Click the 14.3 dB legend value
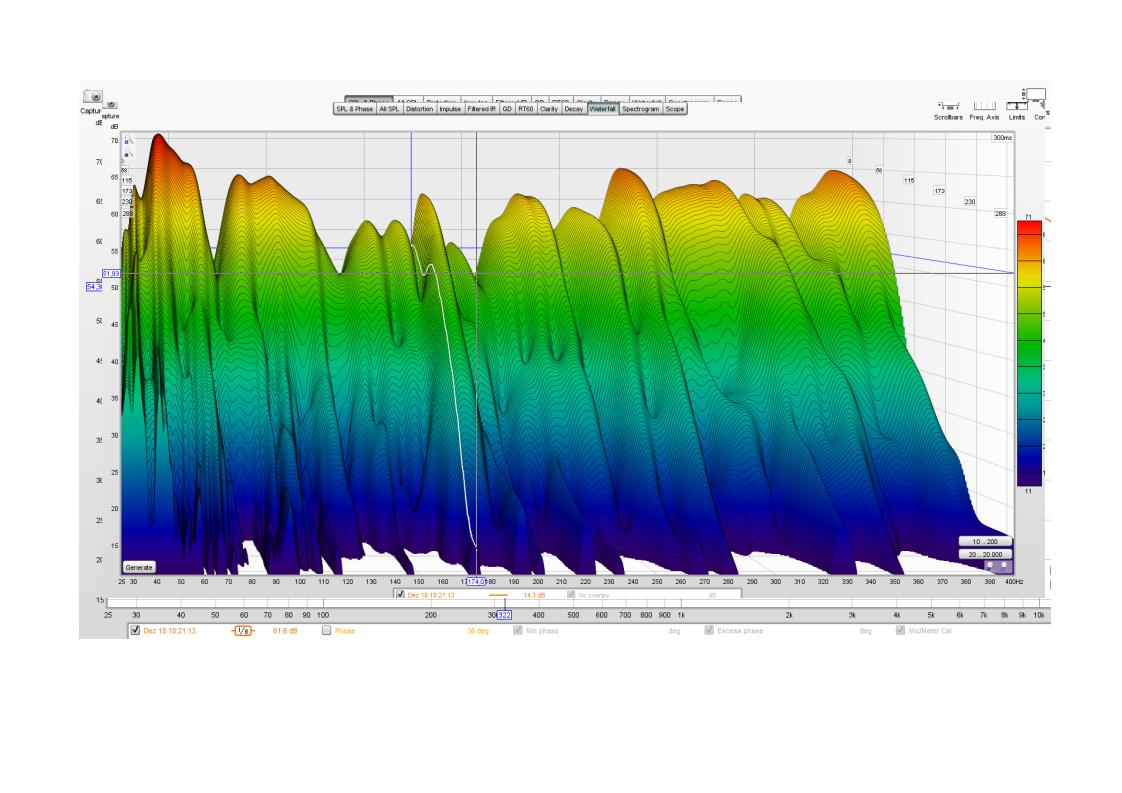The width and height of the screenshot is (1122, 793). [534, 595]
